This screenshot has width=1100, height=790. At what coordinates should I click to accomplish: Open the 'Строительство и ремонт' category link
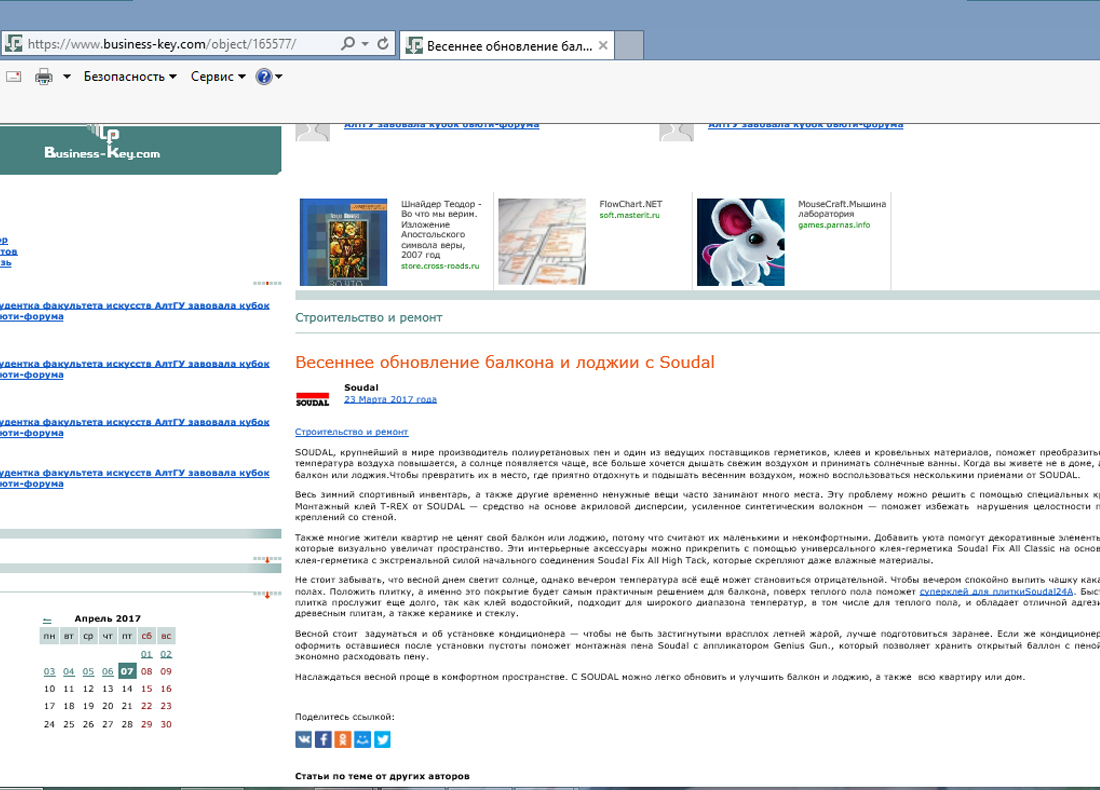(351, 432)
